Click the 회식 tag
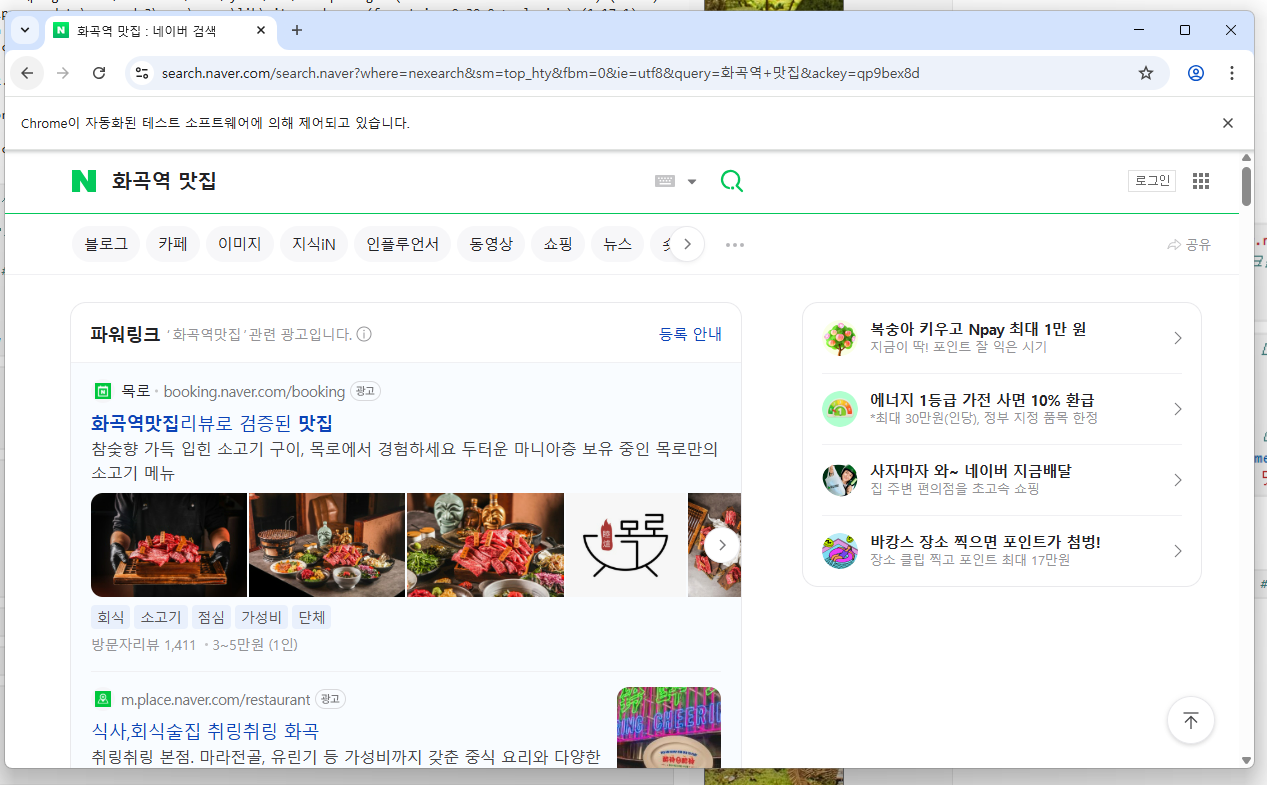Screen dimensions: 1267x785 tap(110, 617)
